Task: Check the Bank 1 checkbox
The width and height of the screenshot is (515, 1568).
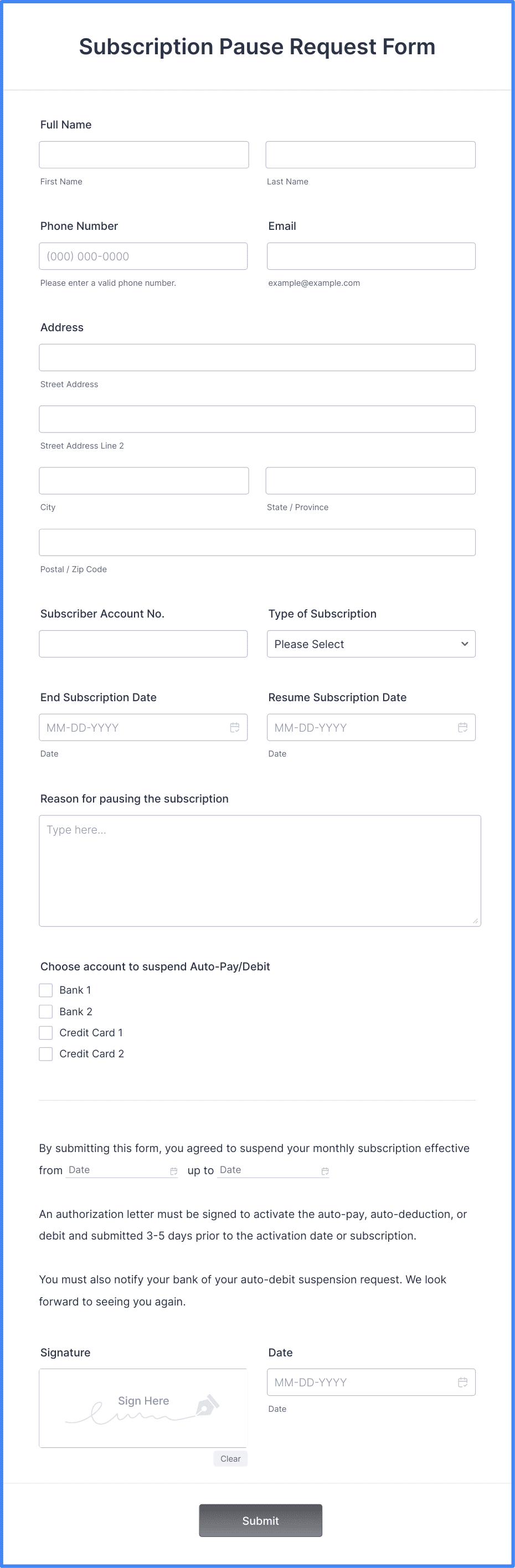Action: [45, 990]
